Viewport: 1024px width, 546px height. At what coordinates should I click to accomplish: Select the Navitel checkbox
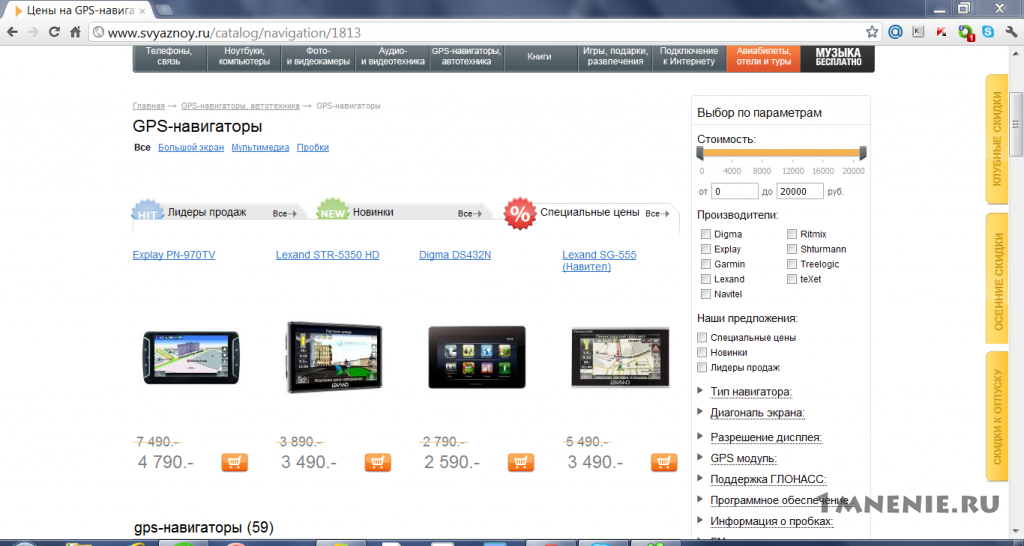705,294
